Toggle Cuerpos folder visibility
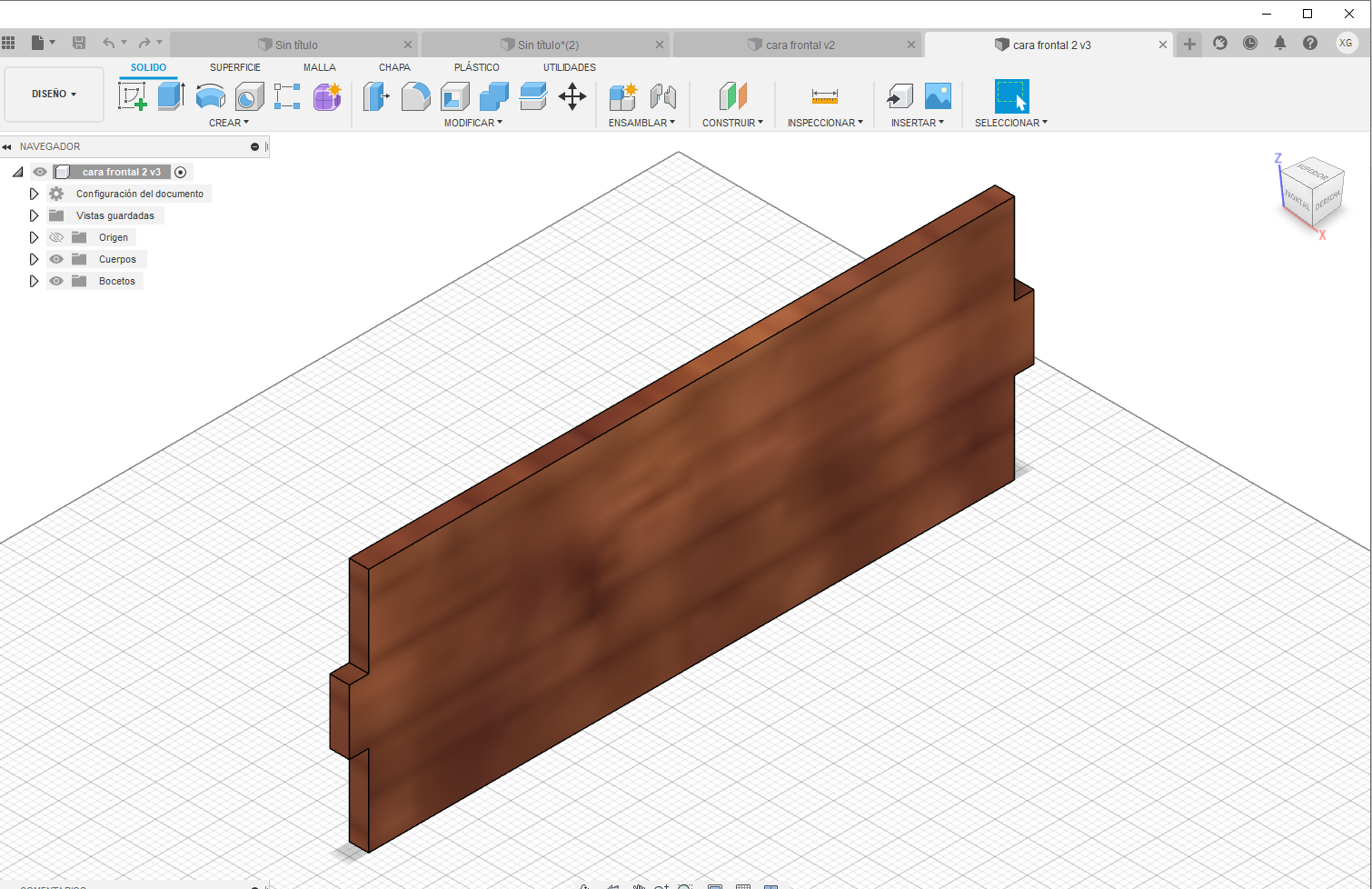 point(56,259)
